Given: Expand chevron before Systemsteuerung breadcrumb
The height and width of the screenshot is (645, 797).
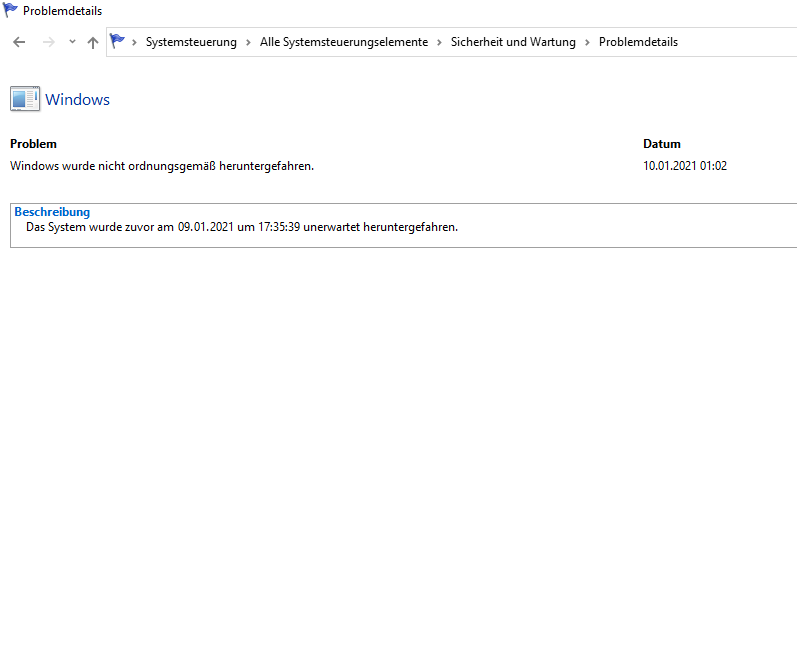Looking at the screenshot, I should tap(134, 42).
